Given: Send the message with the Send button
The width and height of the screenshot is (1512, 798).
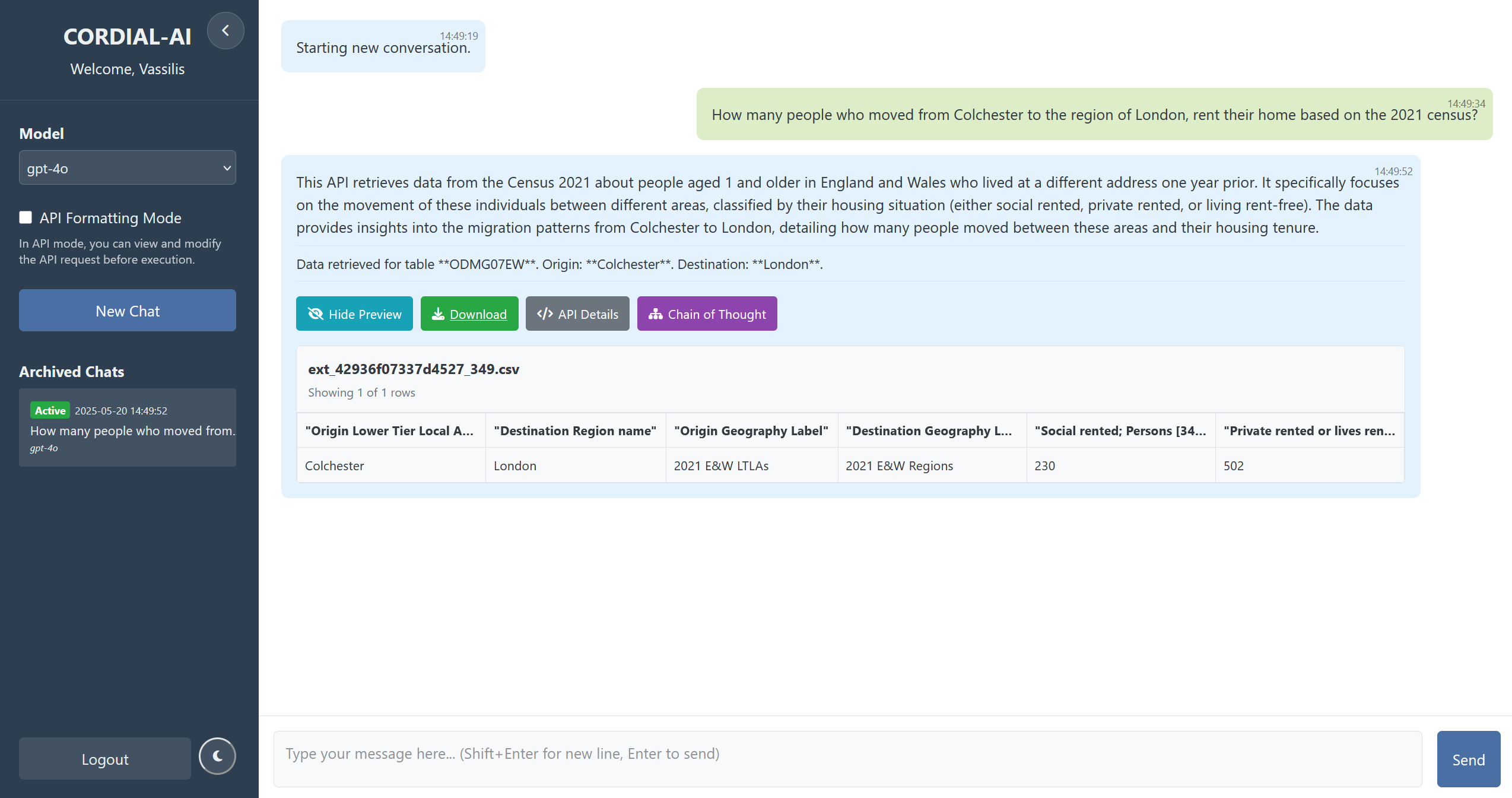Looking at the screenshot, I should pyautogui.click(x=1468, y=759).
